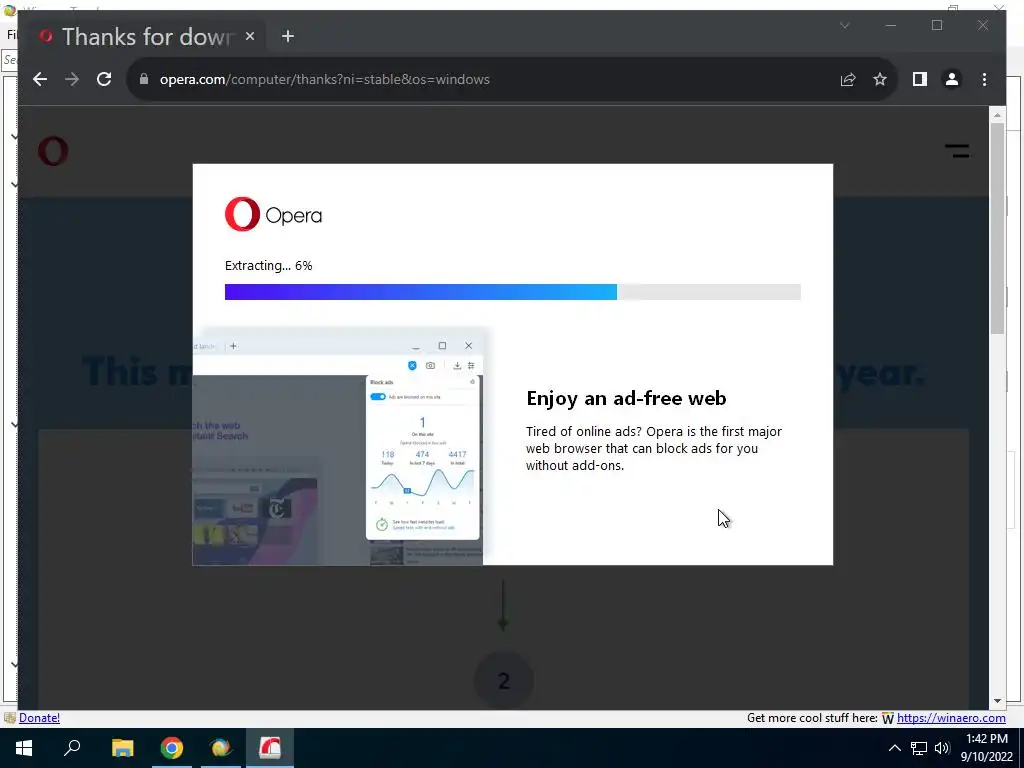The height and width of the screenshot is (768, 1024).
Task: Switch to Chrome on the taskbar
Action: tap(172, 748)
